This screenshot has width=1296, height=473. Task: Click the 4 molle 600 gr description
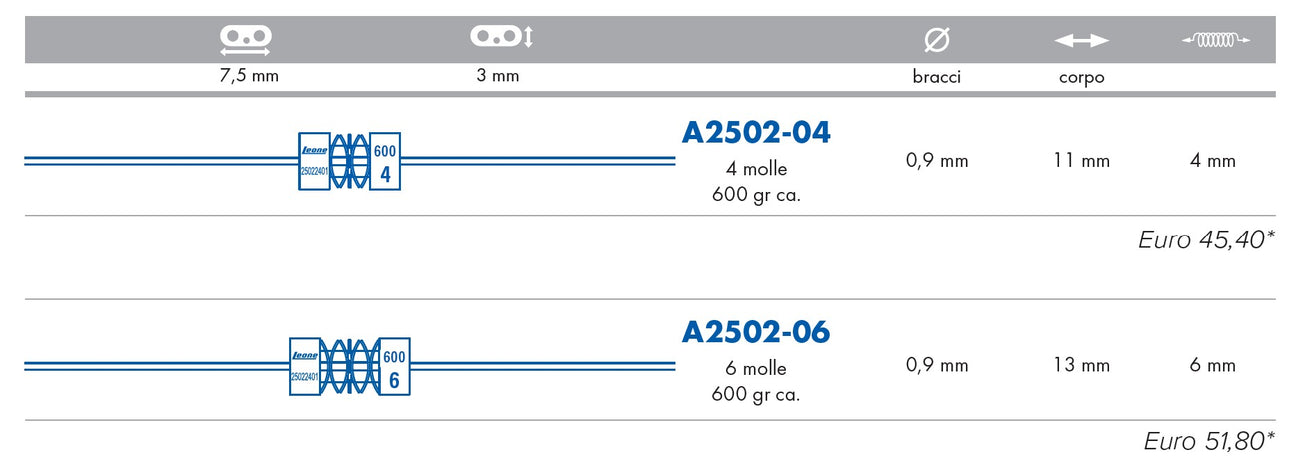(x=757, y=182)
